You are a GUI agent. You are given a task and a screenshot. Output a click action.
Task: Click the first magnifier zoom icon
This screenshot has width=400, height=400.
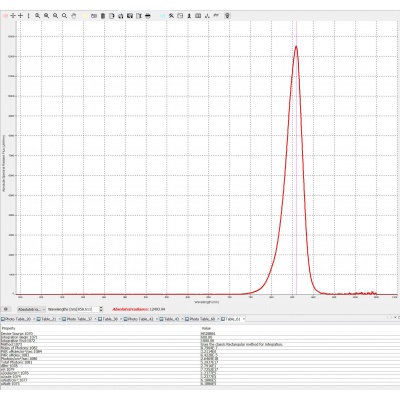38,16
